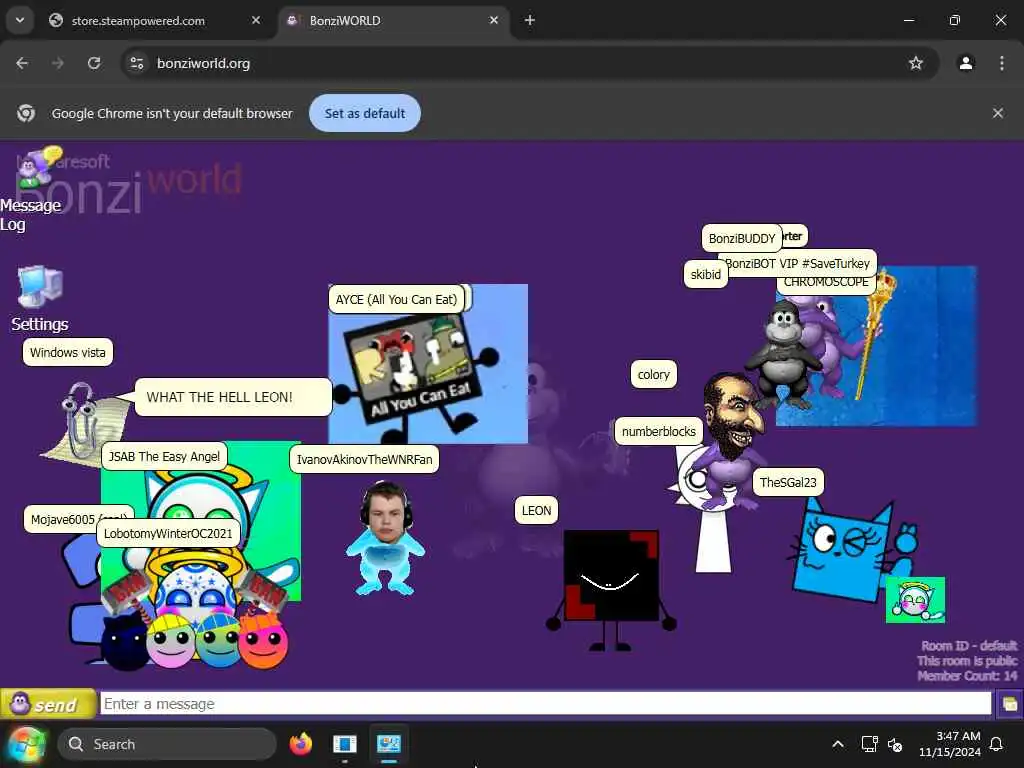This screenshot has height=768, width=1024.
Task: Open Firefox from the taskbar
Action: click(x=300, y=744)
